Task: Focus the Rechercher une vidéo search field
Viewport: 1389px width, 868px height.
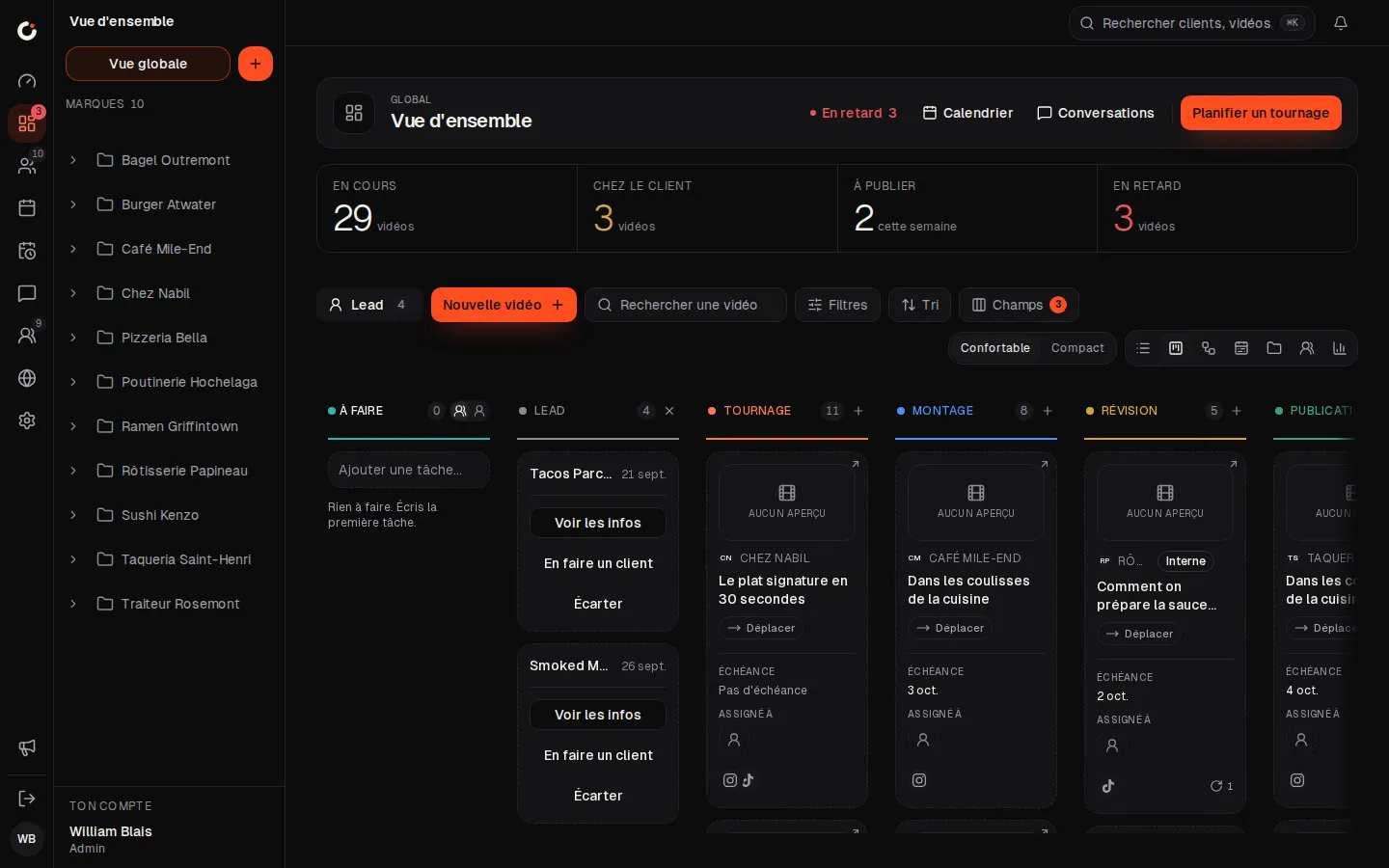Action: point(686,305)
